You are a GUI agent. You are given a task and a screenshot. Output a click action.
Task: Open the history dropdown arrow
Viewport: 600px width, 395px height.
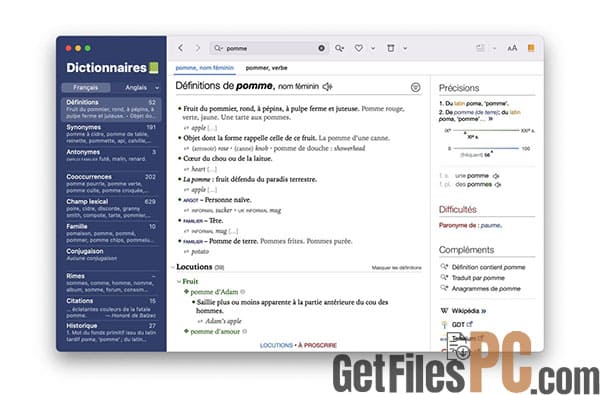tap(405, 48)
